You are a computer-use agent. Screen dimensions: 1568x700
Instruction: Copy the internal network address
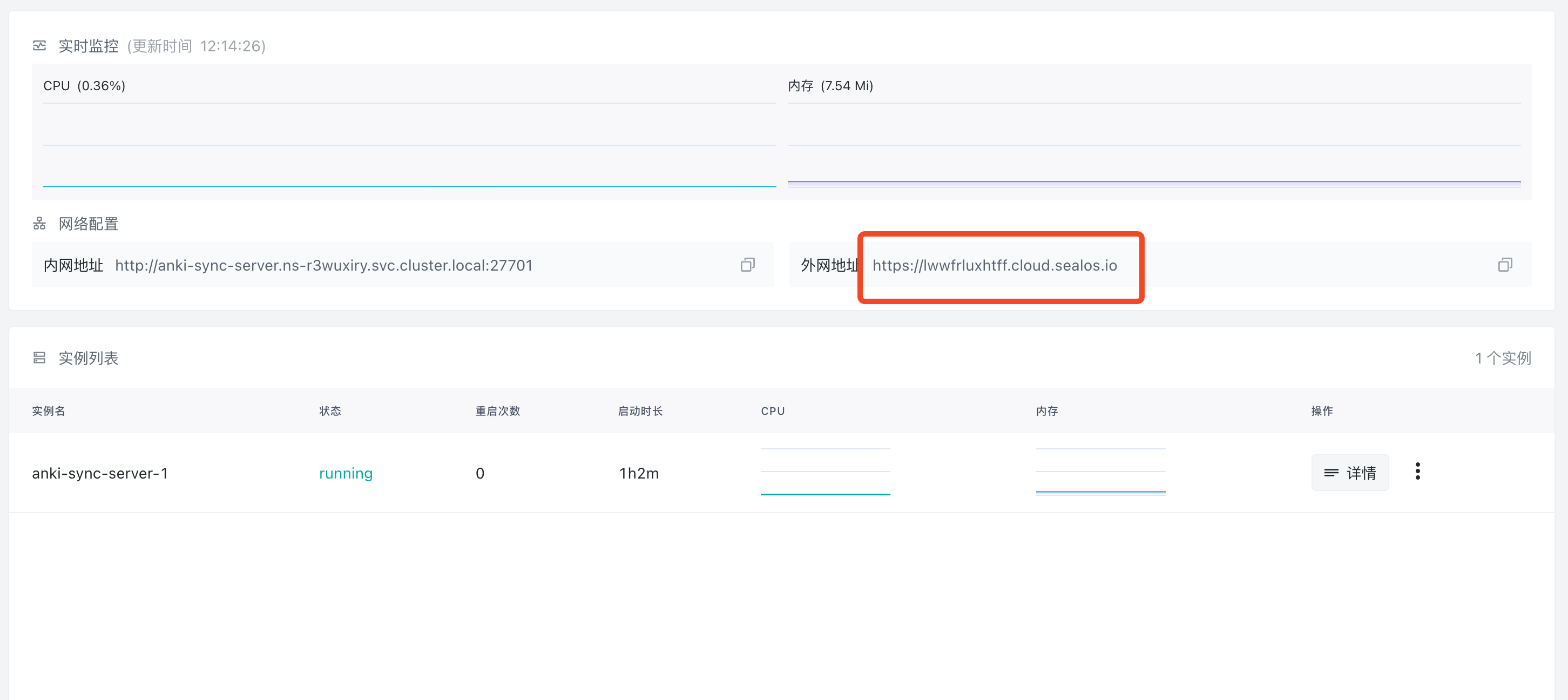pos(747,265)
